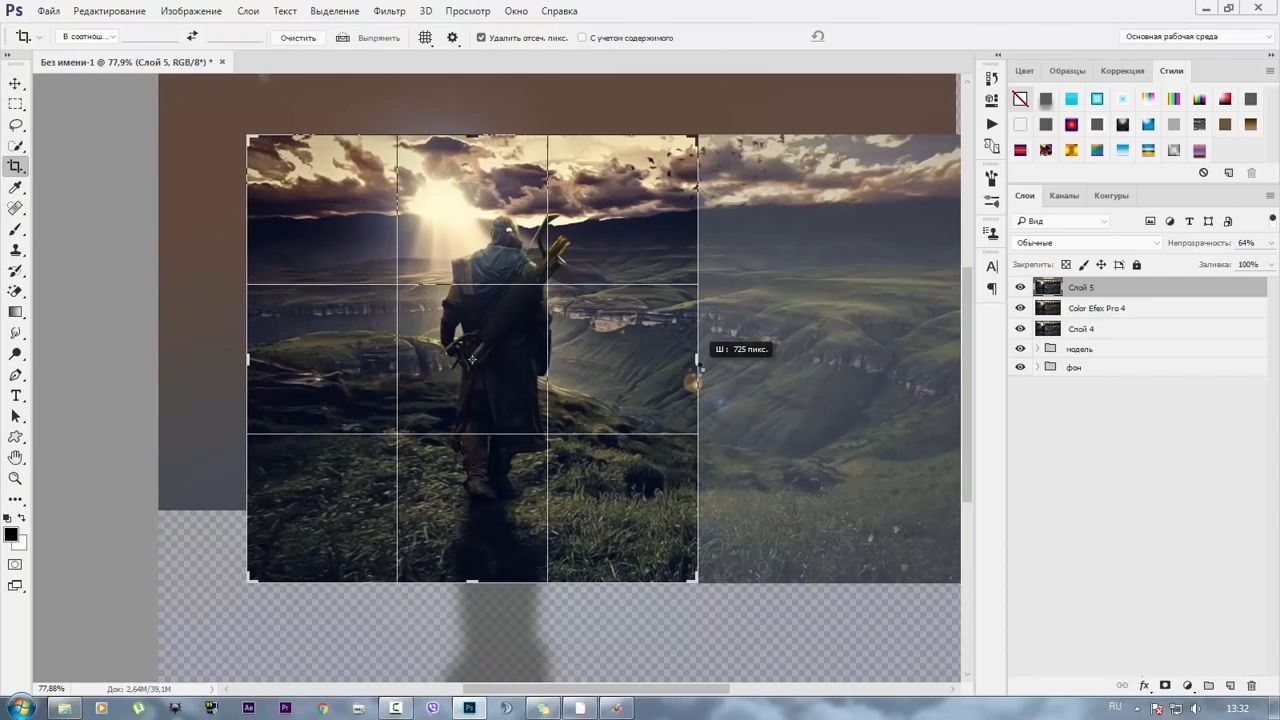The height and width of the screenshot is (720, 1280).
Task: Switch to the 'Образцы' tab
Action: tap(1067, 71)
